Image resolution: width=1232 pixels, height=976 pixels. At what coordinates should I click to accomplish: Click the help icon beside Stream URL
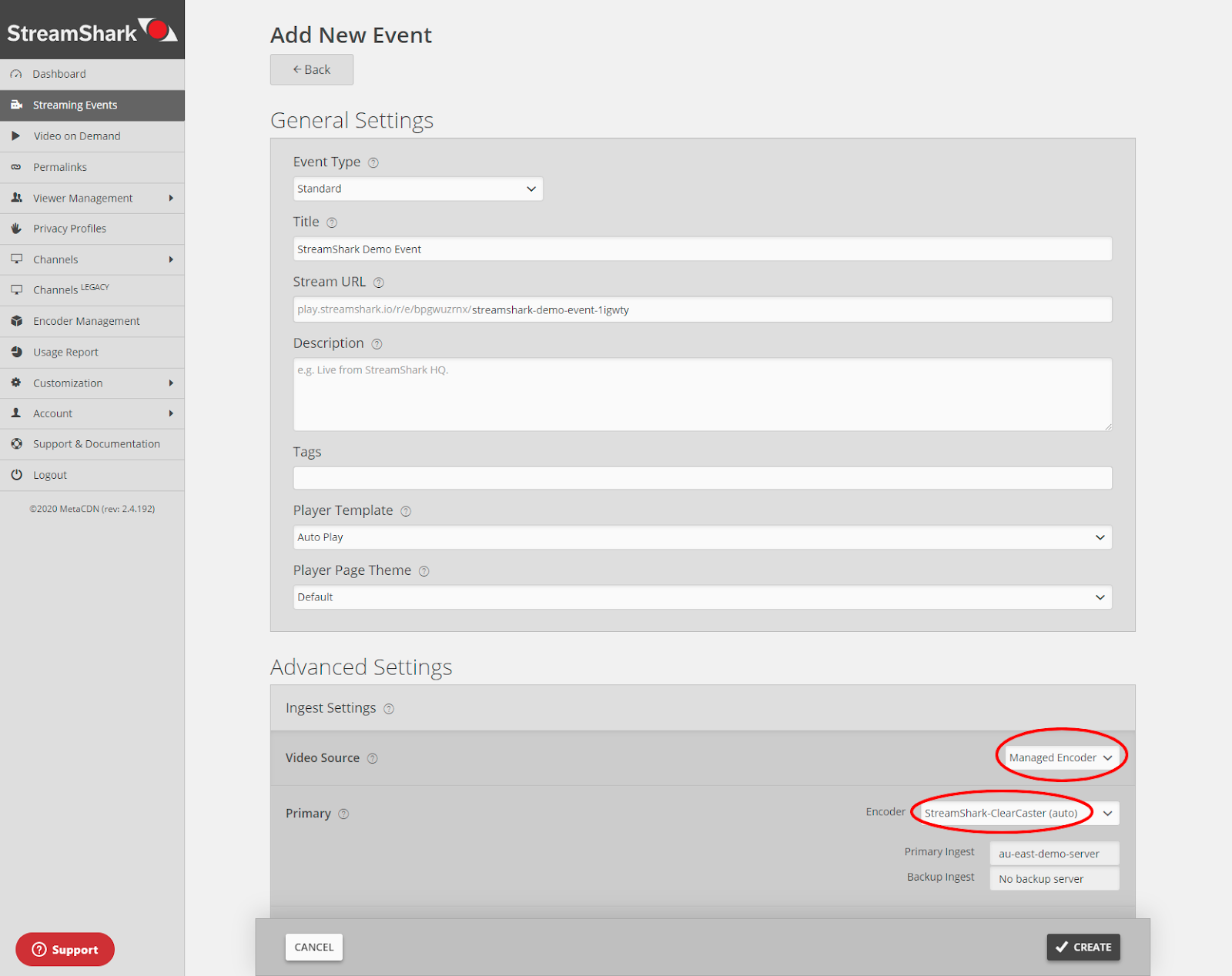tap(379, 282)
